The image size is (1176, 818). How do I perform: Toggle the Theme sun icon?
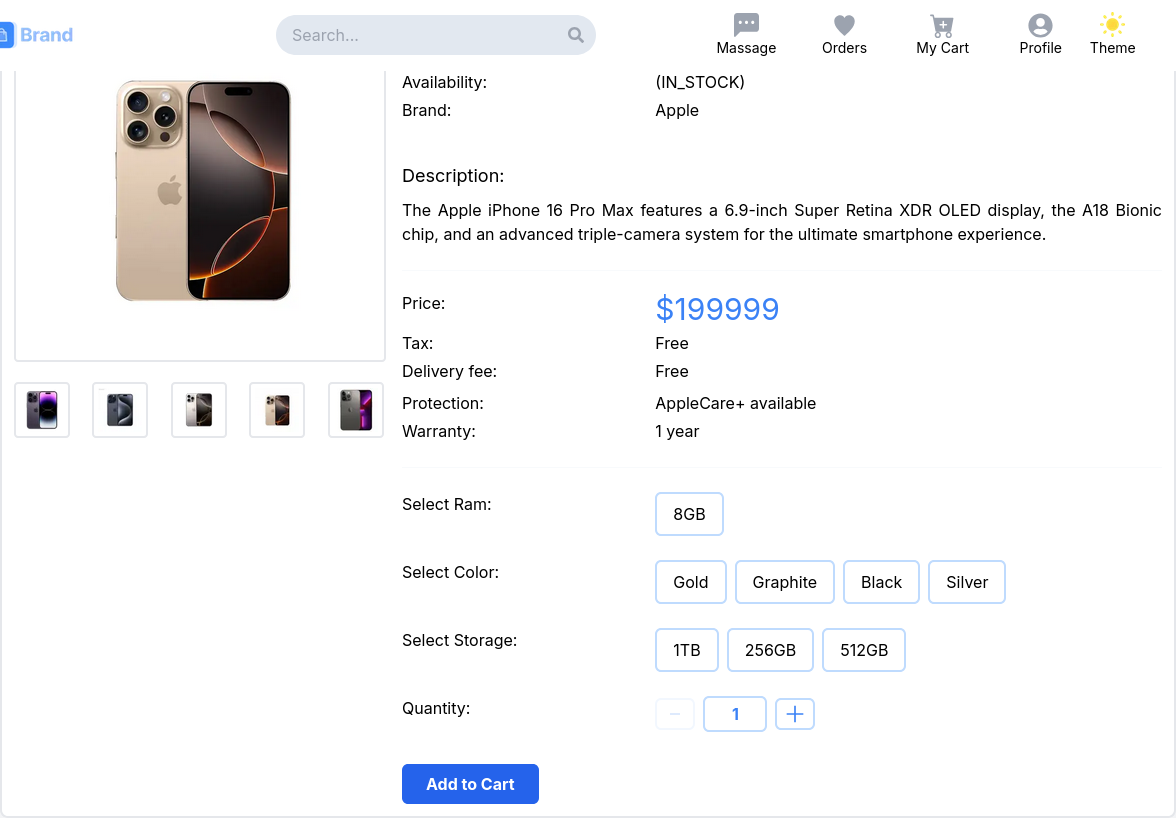[1112, 25]
